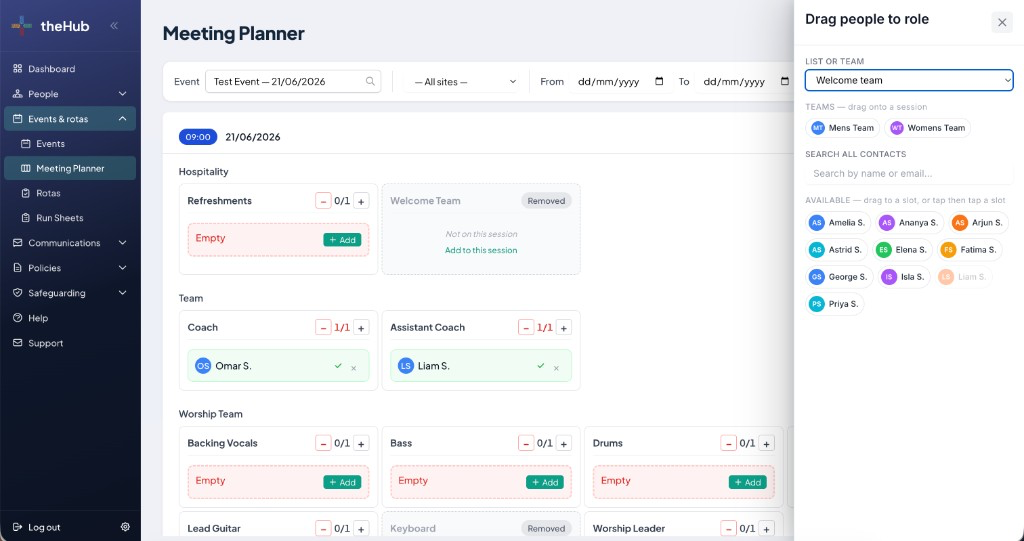Open Support page
This screenshot has height=541, width=1024.
[x=70, y=343]
